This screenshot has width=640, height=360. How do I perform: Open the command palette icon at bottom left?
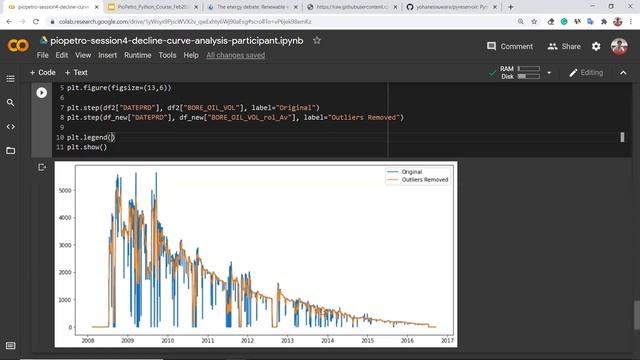pos(11,346)
